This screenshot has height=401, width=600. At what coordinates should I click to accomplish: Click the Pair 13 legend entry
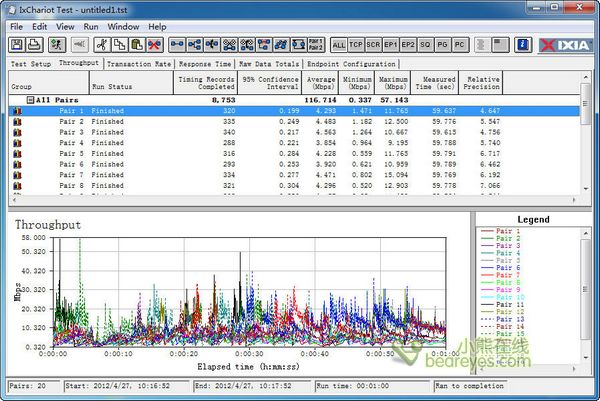[x=502, y=319]
